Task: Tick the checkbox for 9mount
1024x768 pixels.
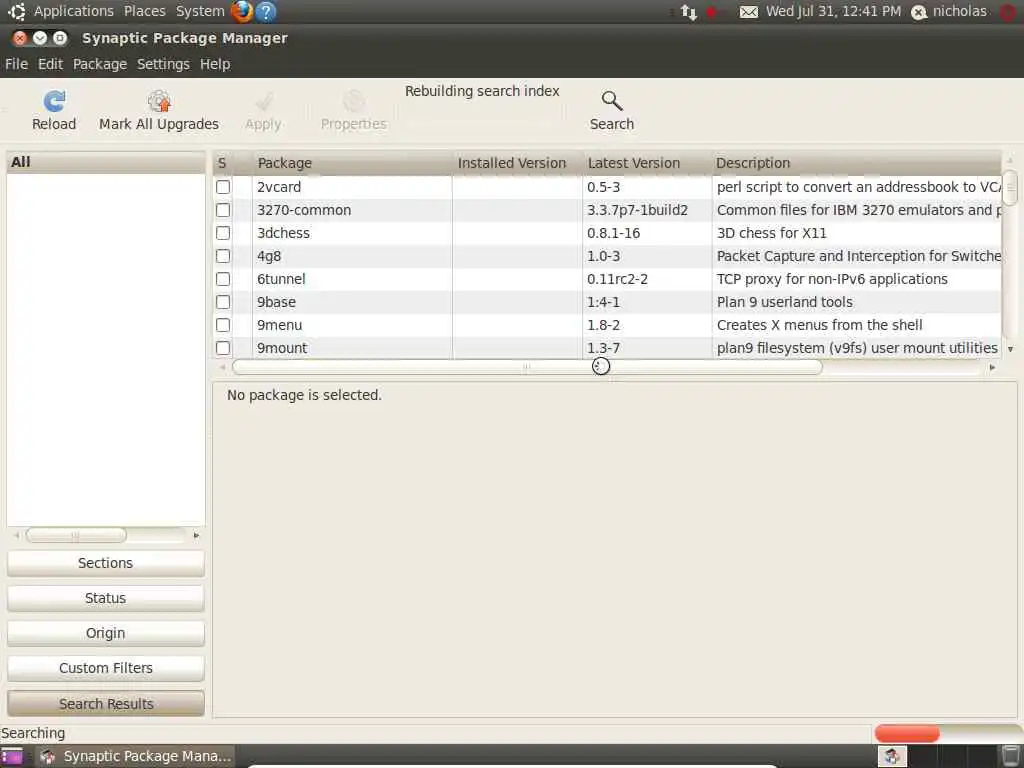Action: pyautogui.click(x=223, y=348)
